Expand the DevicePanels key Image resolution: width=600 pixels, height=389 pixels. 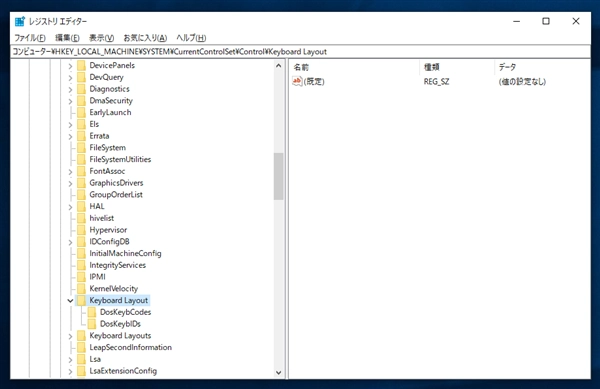click(x=70, y=66)
